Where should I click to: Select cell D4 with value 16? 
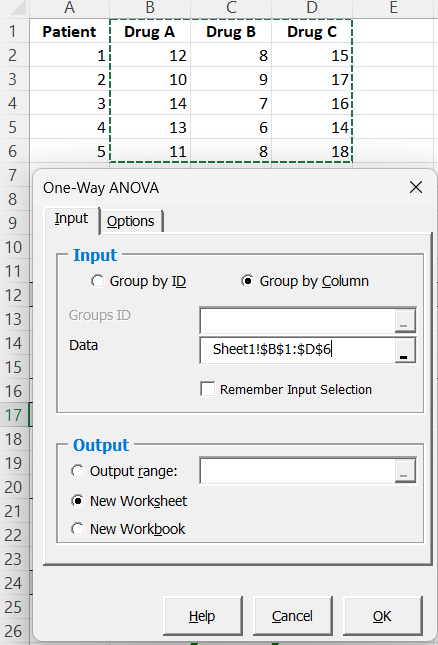pos(312,103)
